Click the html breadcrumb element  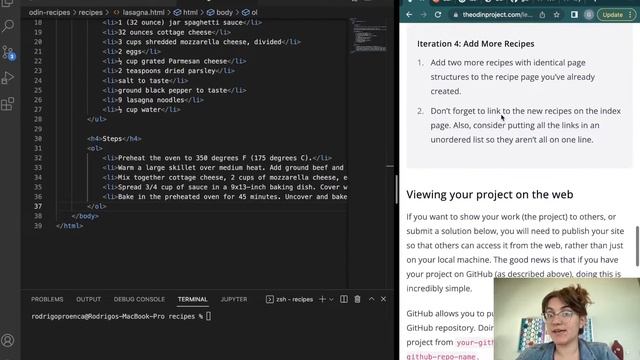click(x=186, y=12)
